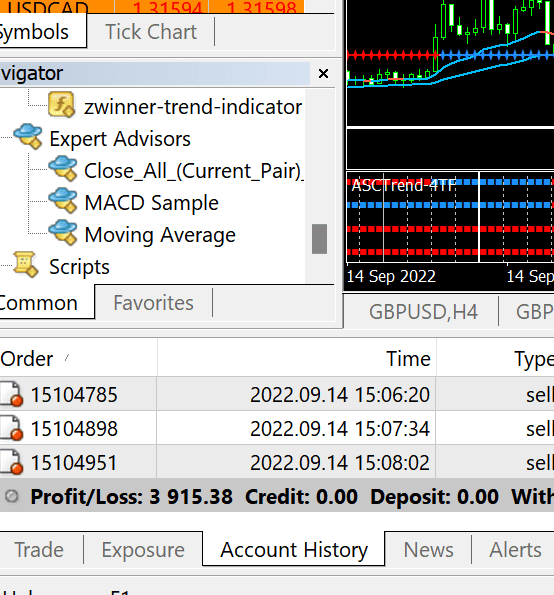The image size is (554, 595).
Task: Click the Moving Average advisor icon
Action: tap(63, 232)
